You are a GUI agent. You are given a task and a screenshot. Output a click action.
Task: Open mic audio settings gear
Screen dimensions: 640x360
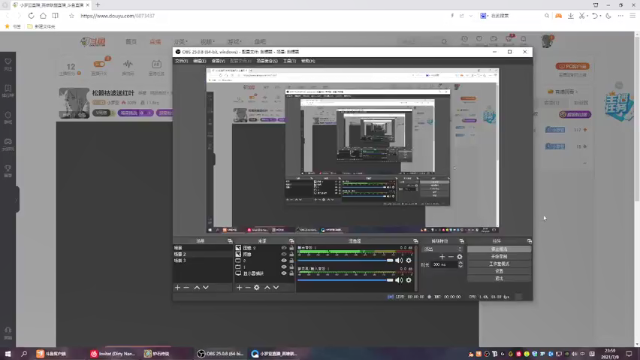(409, 280)
